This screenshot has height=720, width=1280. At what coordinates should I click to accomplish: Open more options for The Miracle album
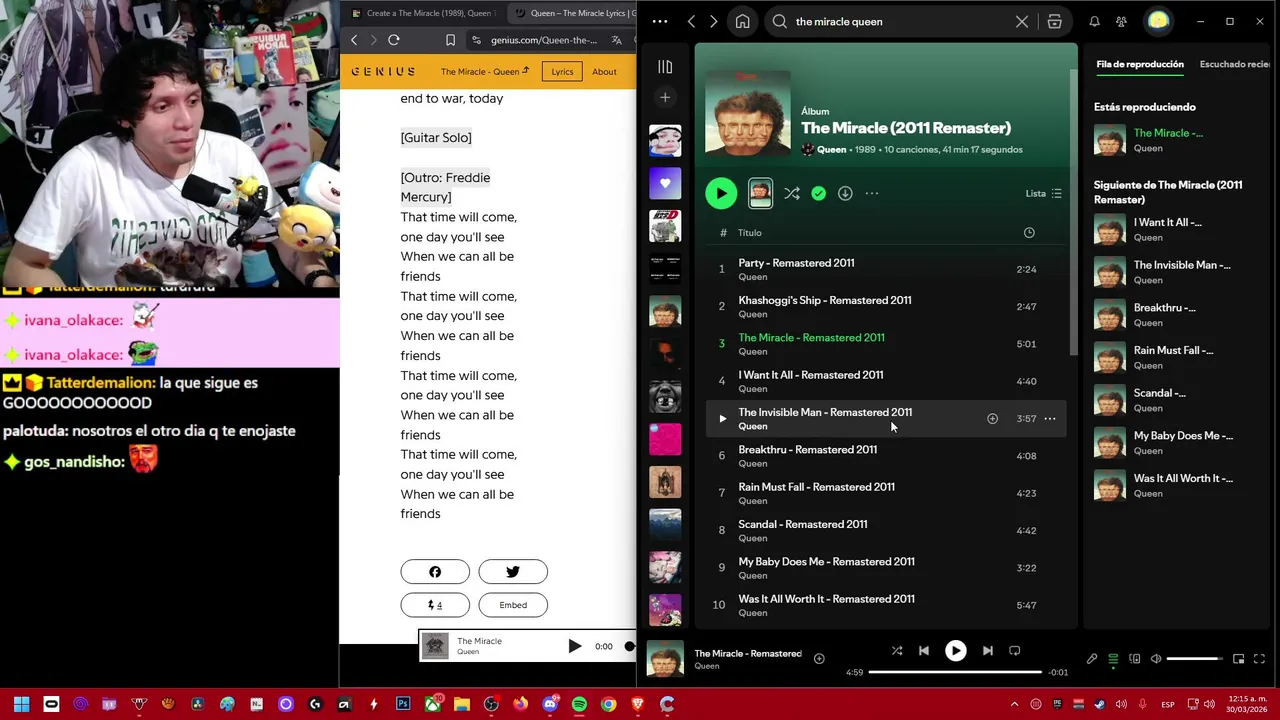pyautogui.click(x=871, y=193)
